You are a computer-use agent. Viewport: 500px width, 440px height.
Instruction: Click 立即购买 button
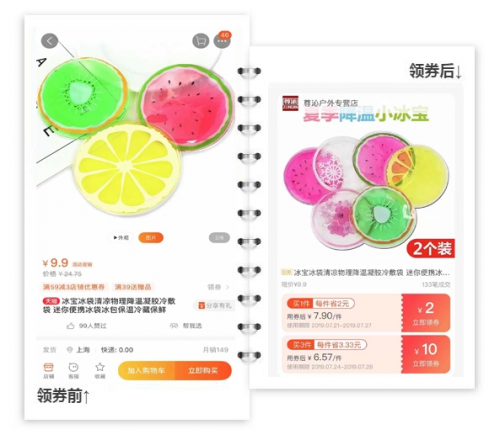203,370
